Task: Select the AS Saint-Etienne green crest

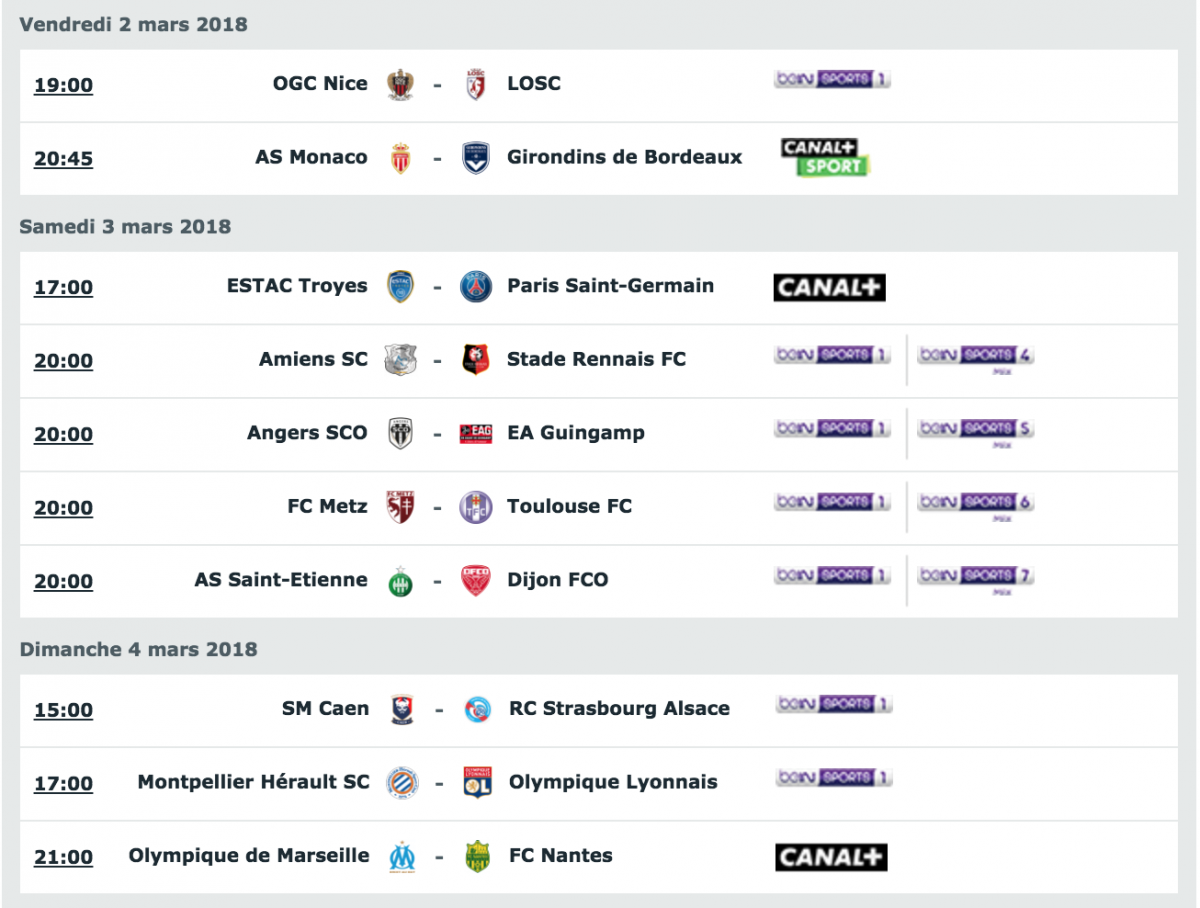Action: [x=400, y=581]
